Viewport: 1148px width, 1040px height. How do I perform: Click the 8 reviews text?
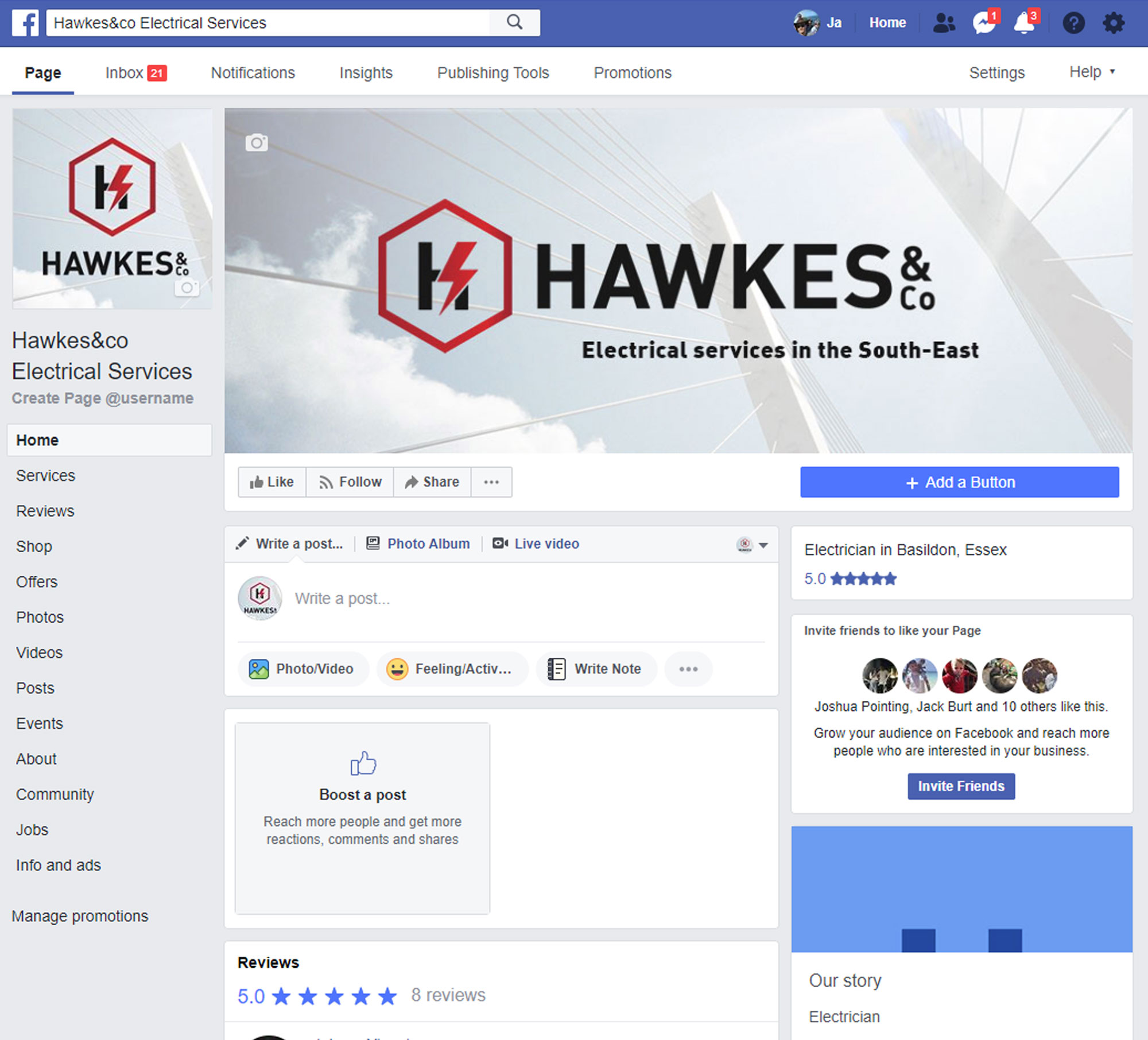point(448,995)
